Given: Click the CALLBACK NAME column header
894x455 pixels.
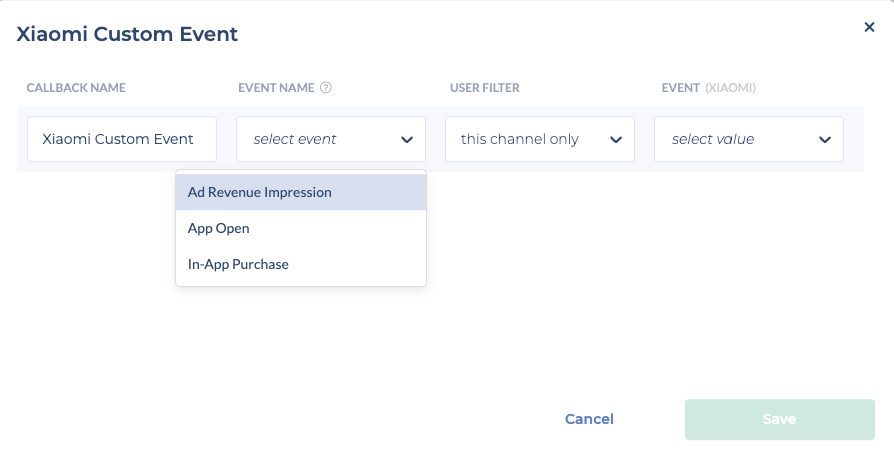Looking at the screenshot, I should (x=76, y=88).
